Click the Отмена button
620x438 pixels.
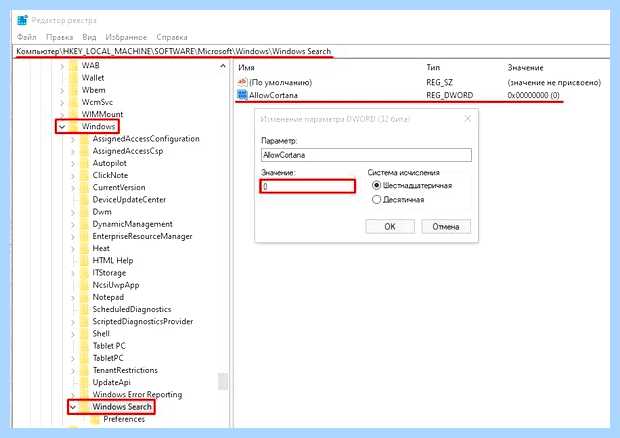tap(446, 227)
